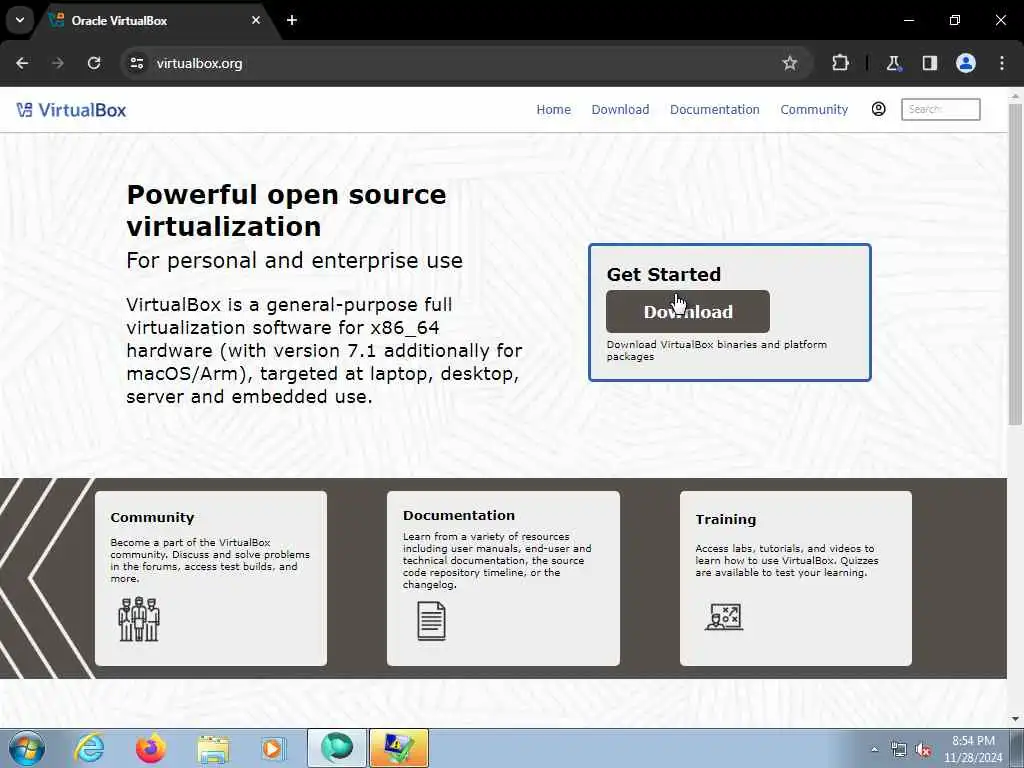Screen dimensions: 1024x768
Task: Click the 'Powerful open source virtualization' heading
Action: coord(286,210)
